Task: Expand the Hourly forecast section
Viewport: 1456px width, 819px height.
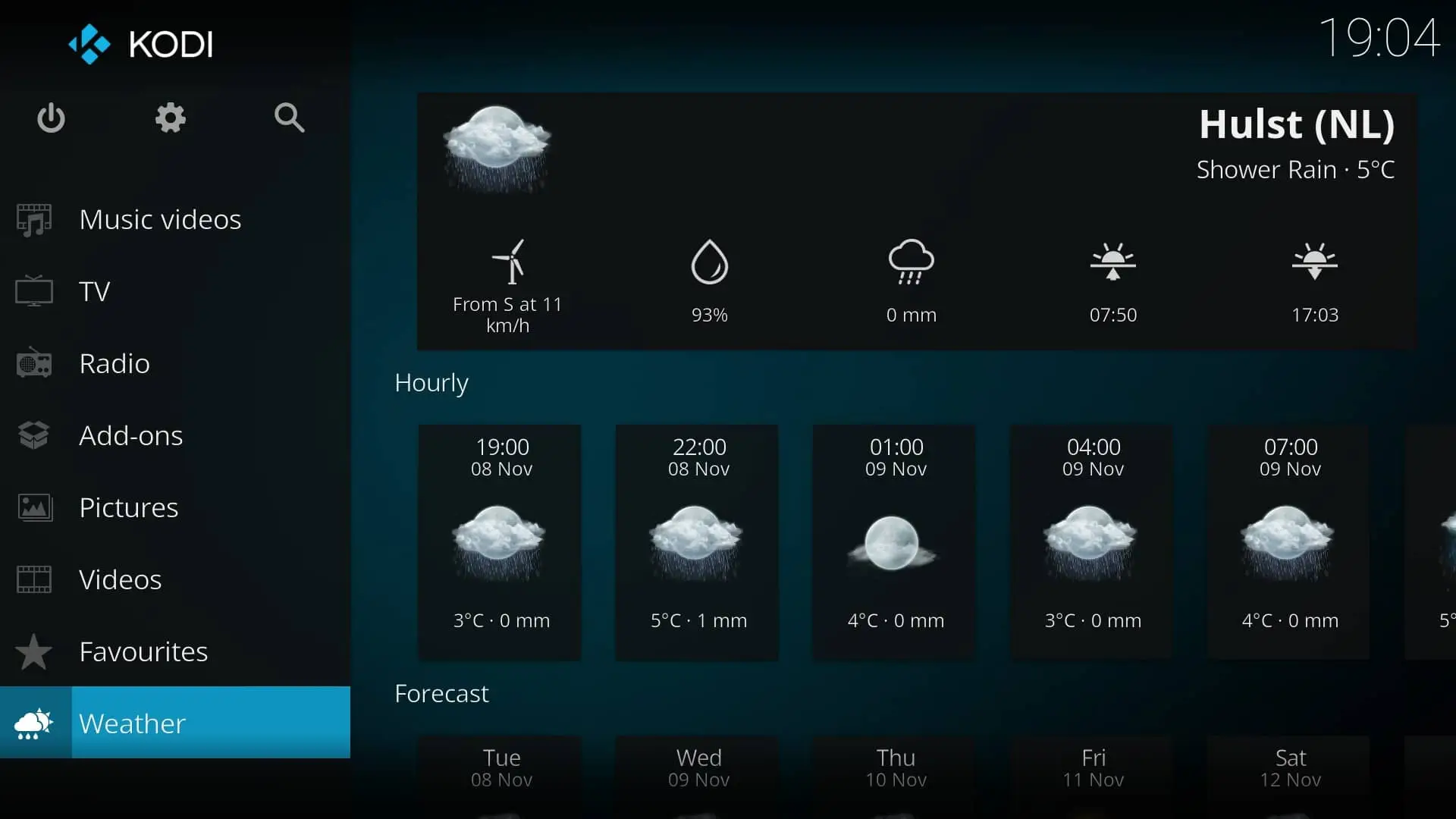Action: pyautogui.click(x=431, y=381)
